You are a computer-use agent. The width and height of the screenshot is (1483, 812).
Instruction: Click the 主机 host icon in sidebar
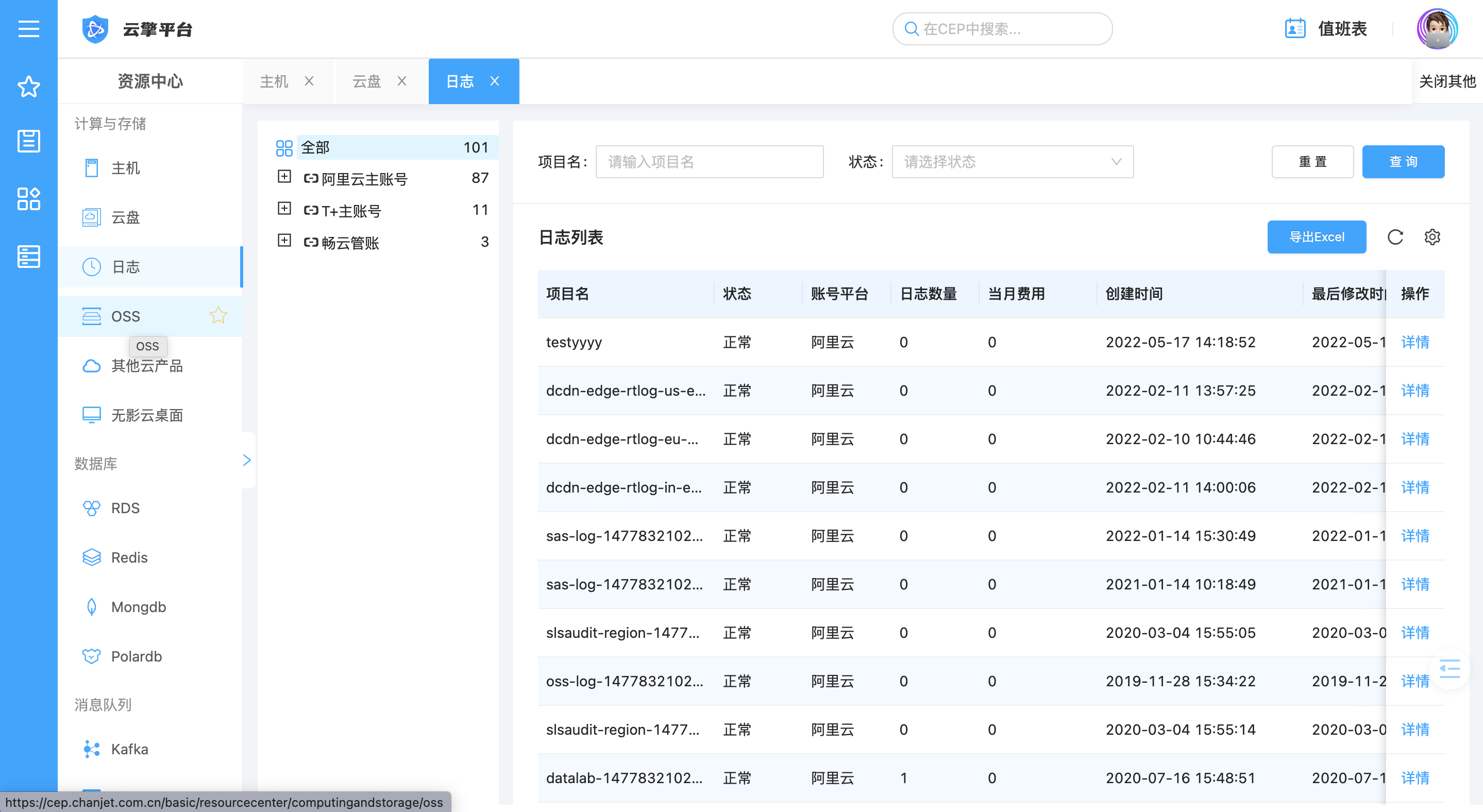pos(92,168)
